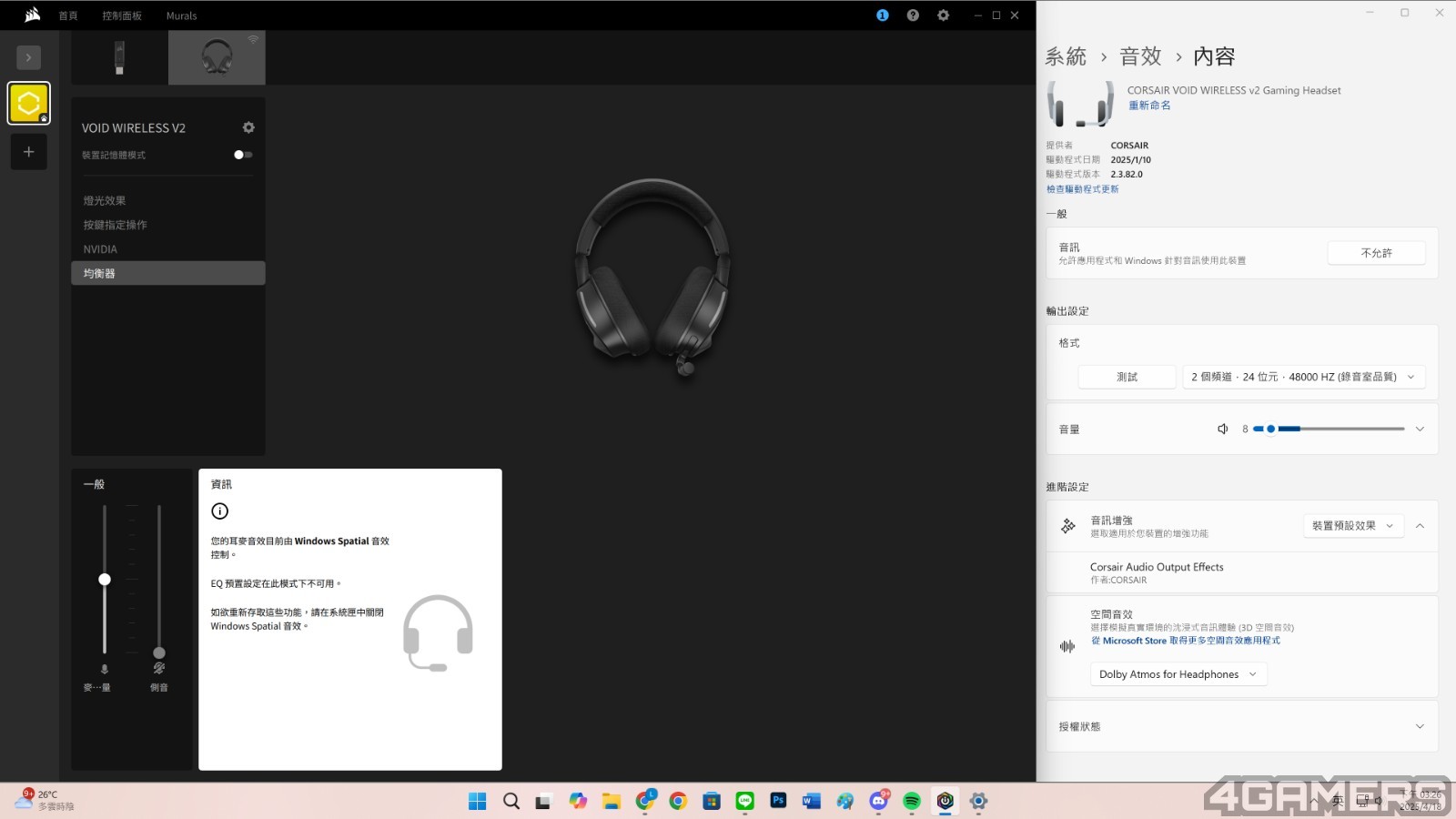Screen dimensions: 1456x819
Task: Open the audio format dropdown (2 個頻道 24 位元)
Action: [1303, 377]
